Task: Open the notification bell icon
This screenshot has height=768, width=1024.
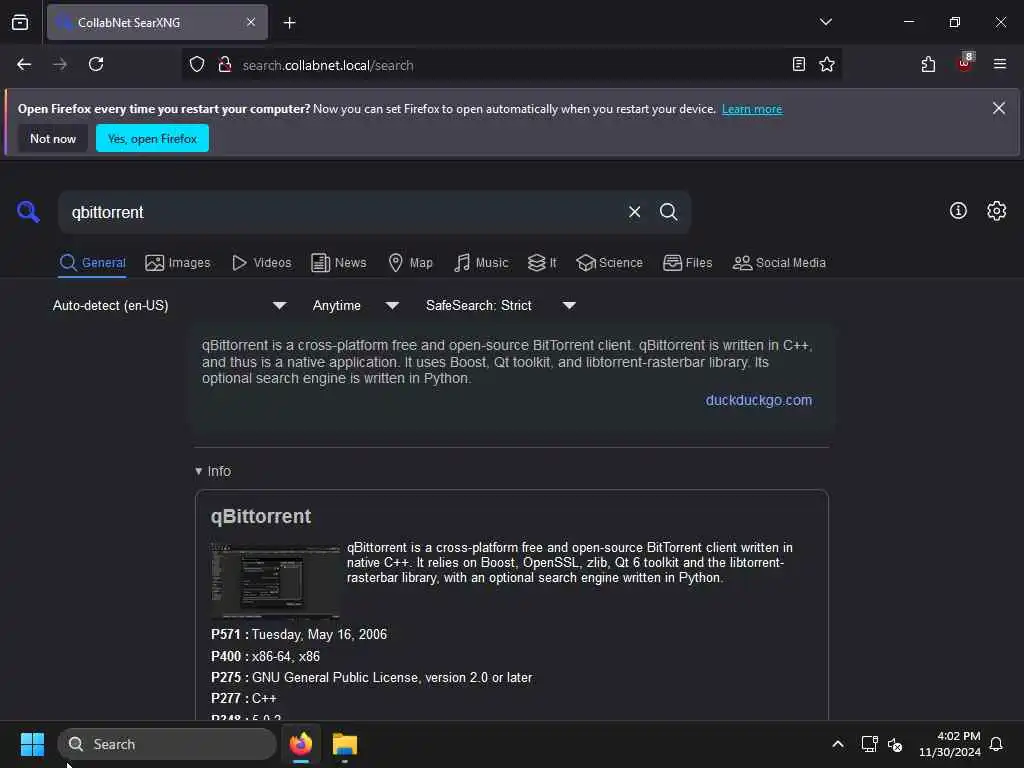Action: pos(996,744)
